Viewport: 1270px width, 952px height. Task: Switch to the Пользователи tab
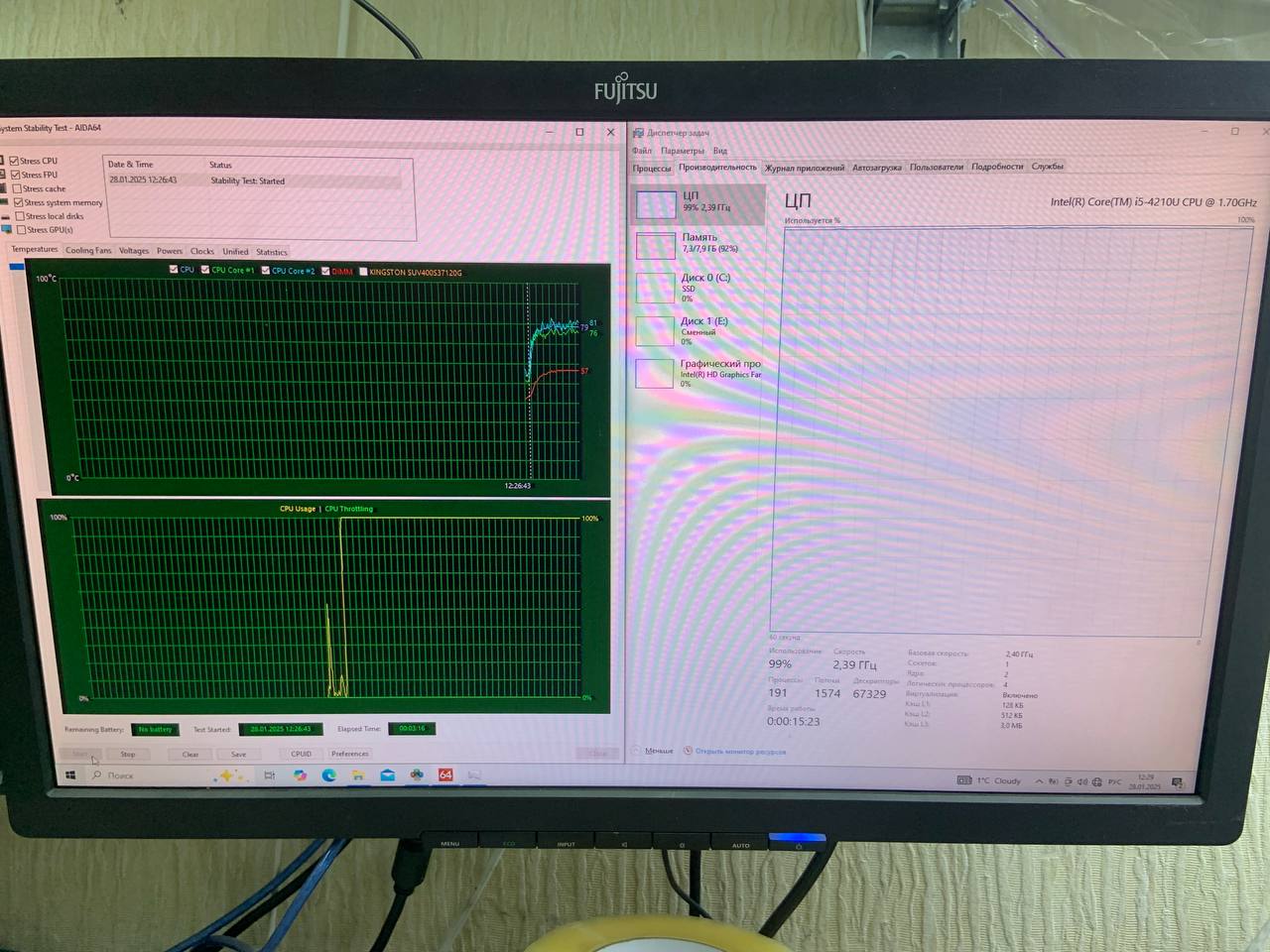(x=937, y=167)
